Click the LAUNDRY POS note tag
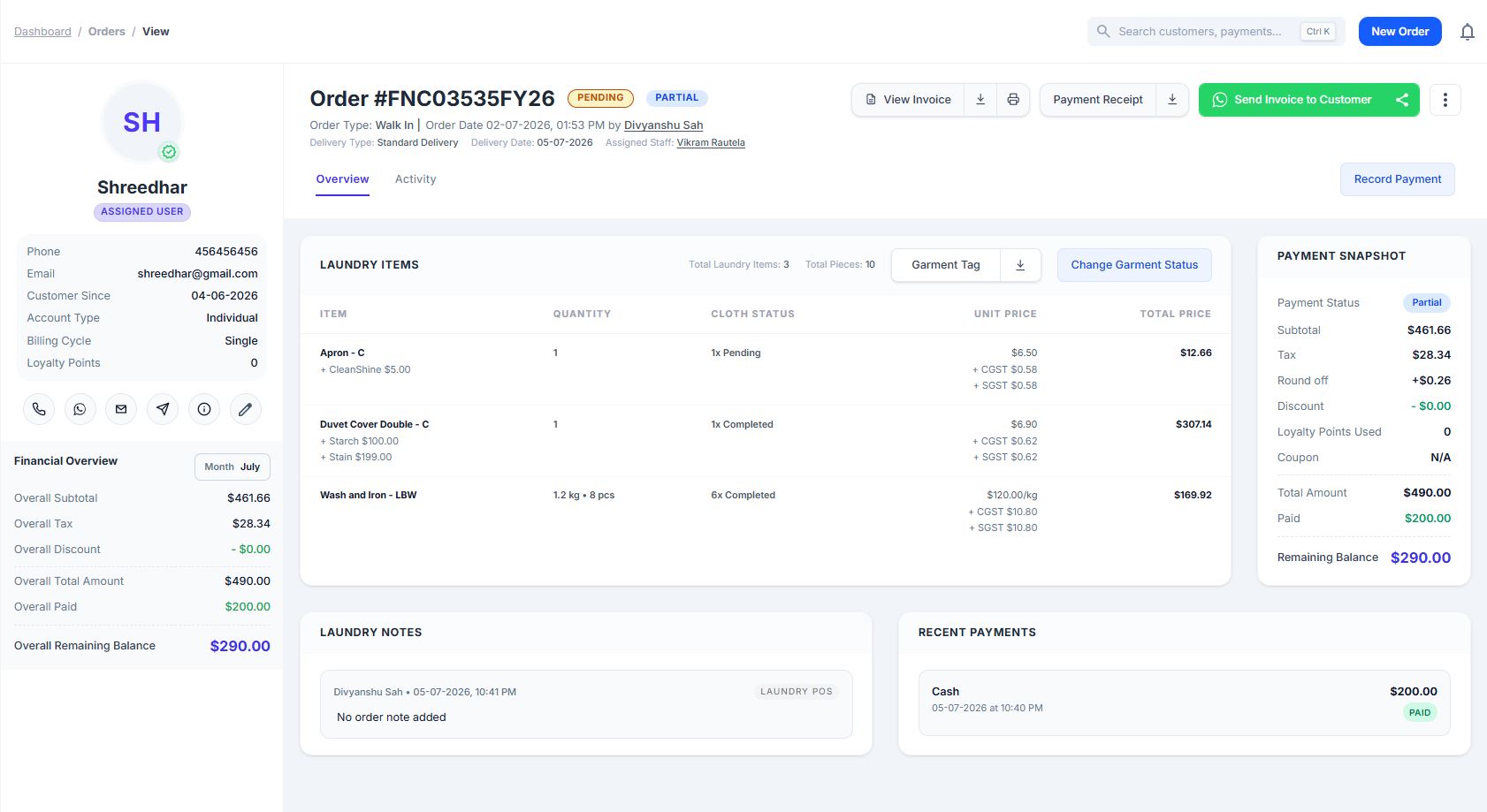The width and height of the screenshot is (1487, 812). click(797, 692)
